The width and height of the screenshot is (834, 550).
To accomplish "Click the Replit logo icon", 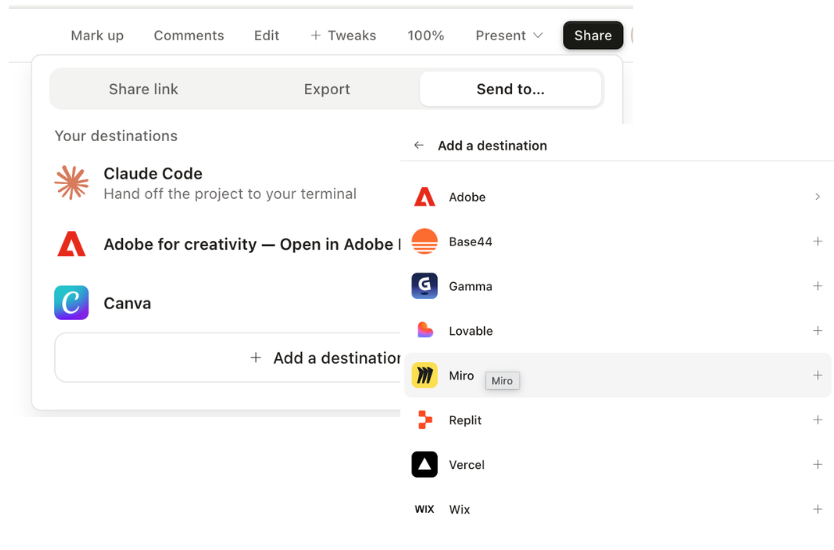I will 424,420.
